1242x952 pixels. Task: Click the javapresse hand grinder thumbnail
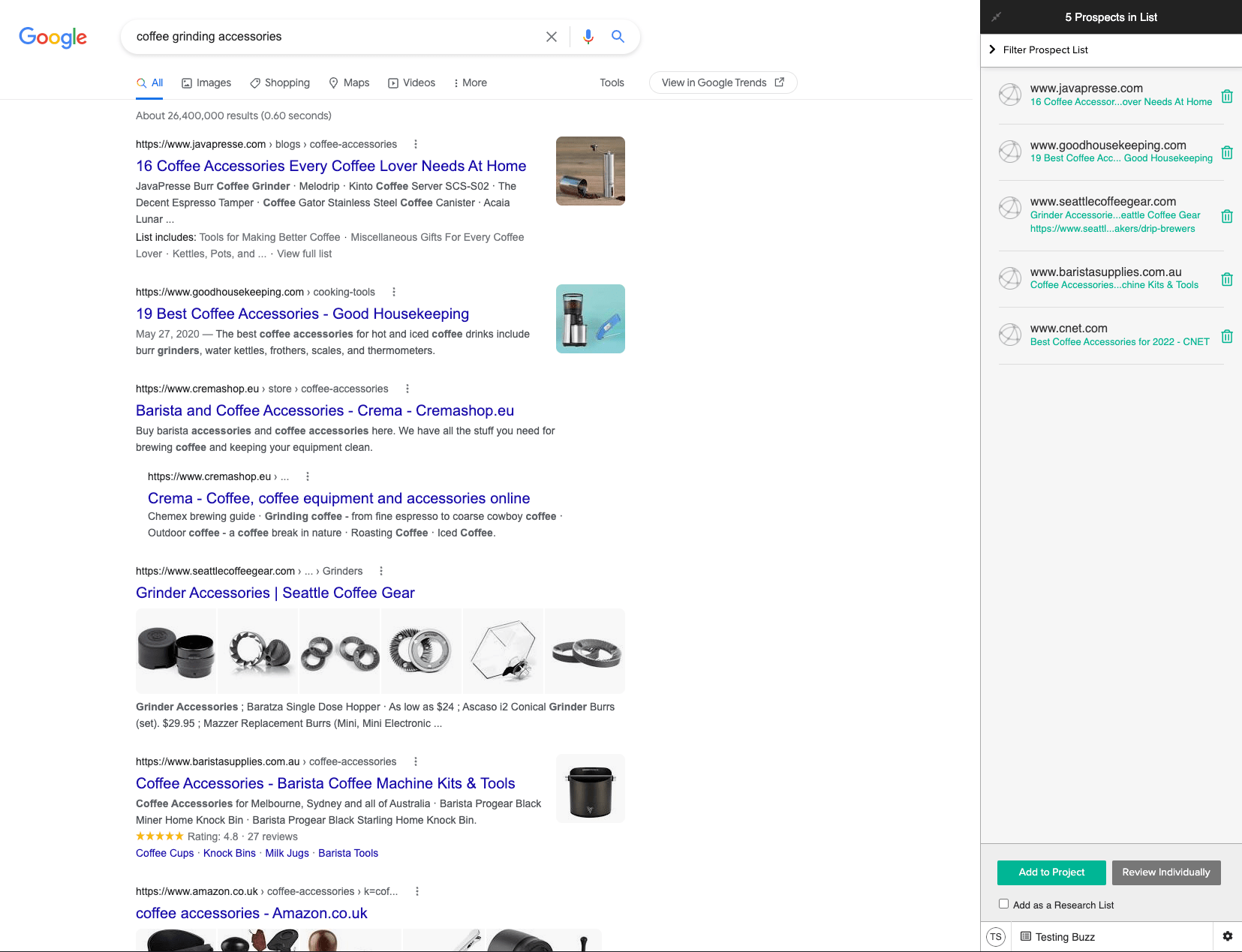tap(591, 171)
